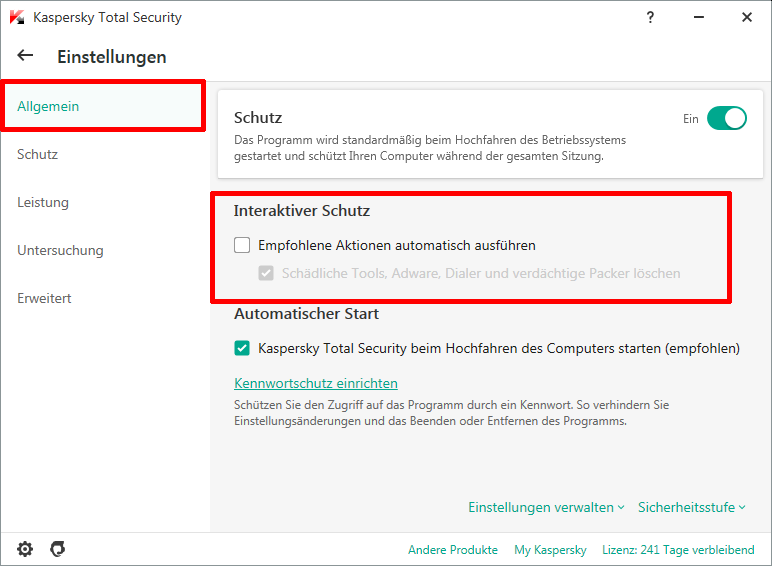Close the Kaspersky Total Security window

747,17
